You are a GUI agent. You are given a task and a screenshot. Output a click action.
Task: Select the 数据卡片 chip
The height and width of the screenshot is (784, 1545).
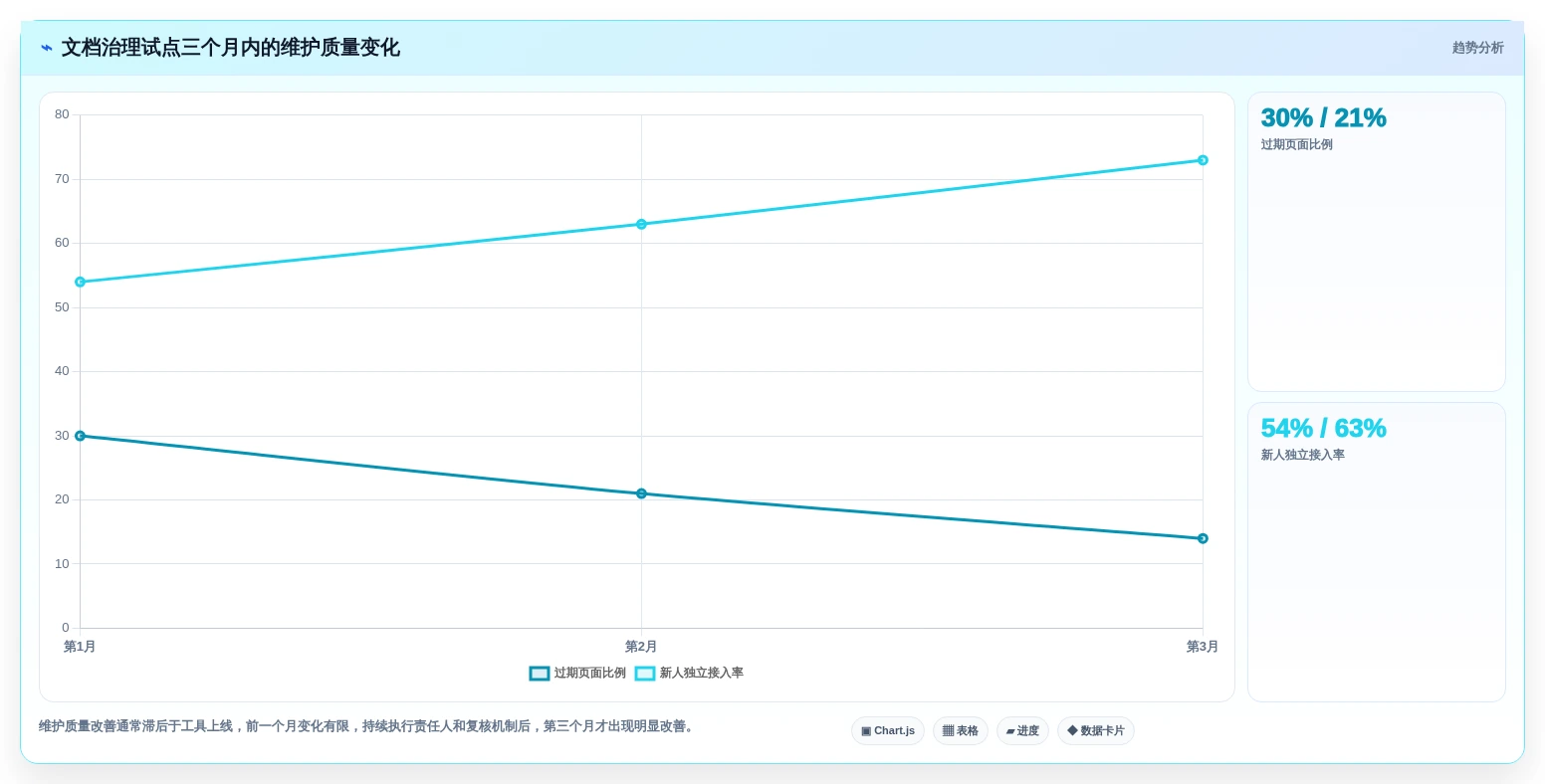pyautogui.click(x=1096, y=731)
